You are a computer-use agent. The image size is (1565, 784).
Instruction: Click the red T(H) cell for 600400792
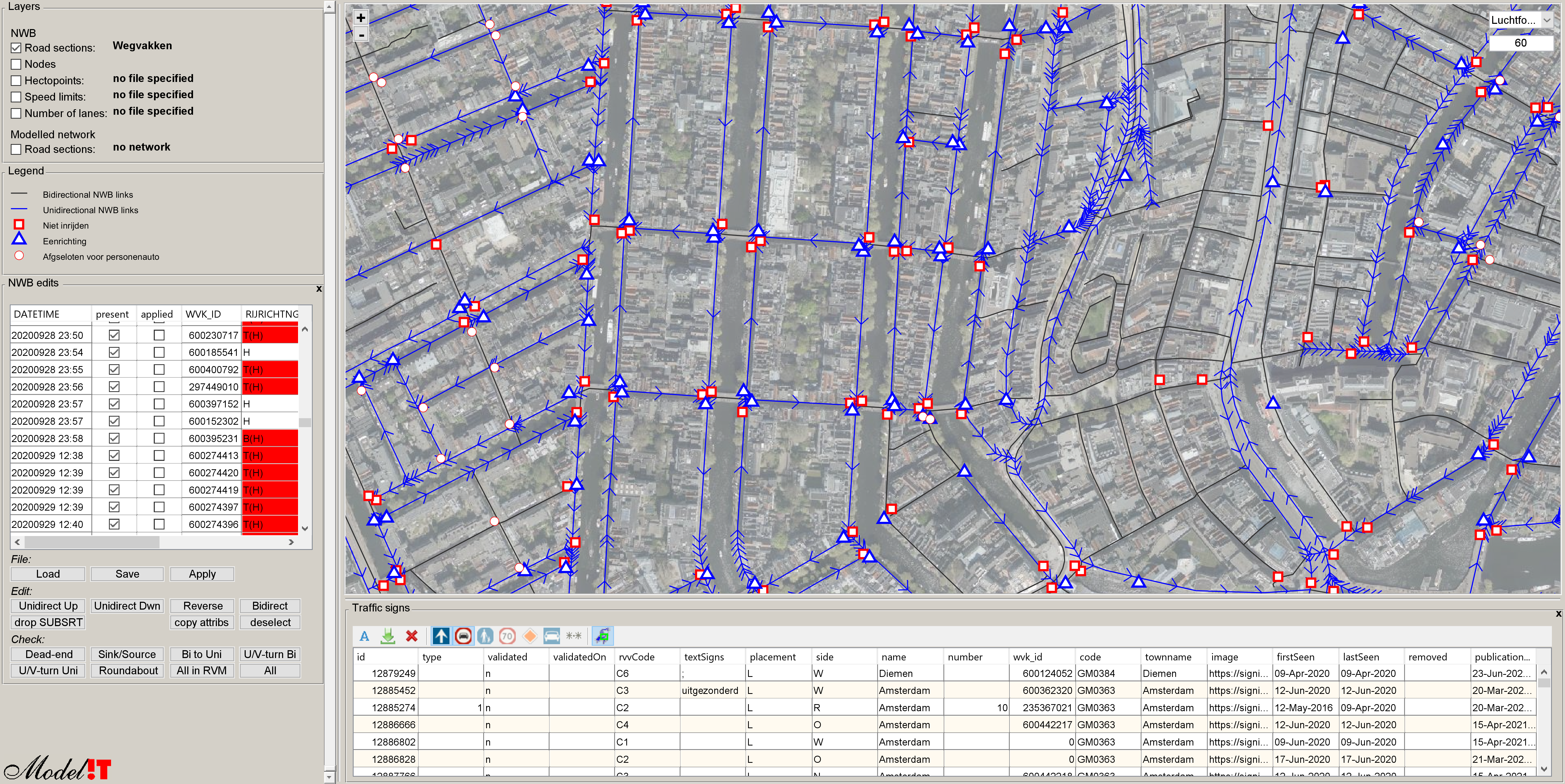(x=270, y=370)
